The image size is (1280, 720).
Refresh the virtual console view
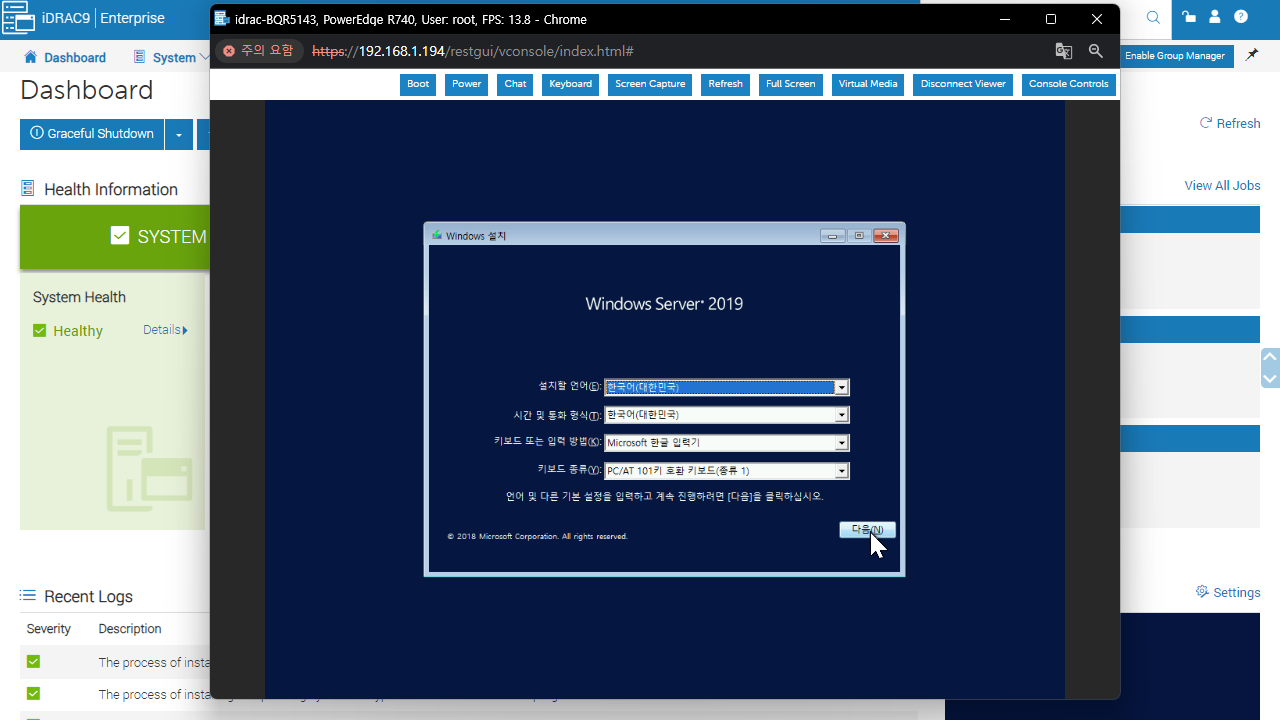click(x=725, y=84)
